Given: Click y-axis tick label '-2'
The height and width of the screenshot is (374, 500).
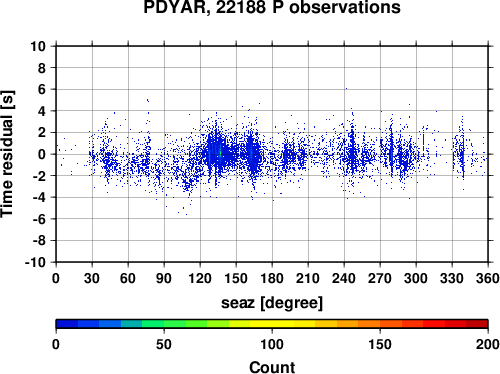Looking at the screenshot, I should 39,176.
